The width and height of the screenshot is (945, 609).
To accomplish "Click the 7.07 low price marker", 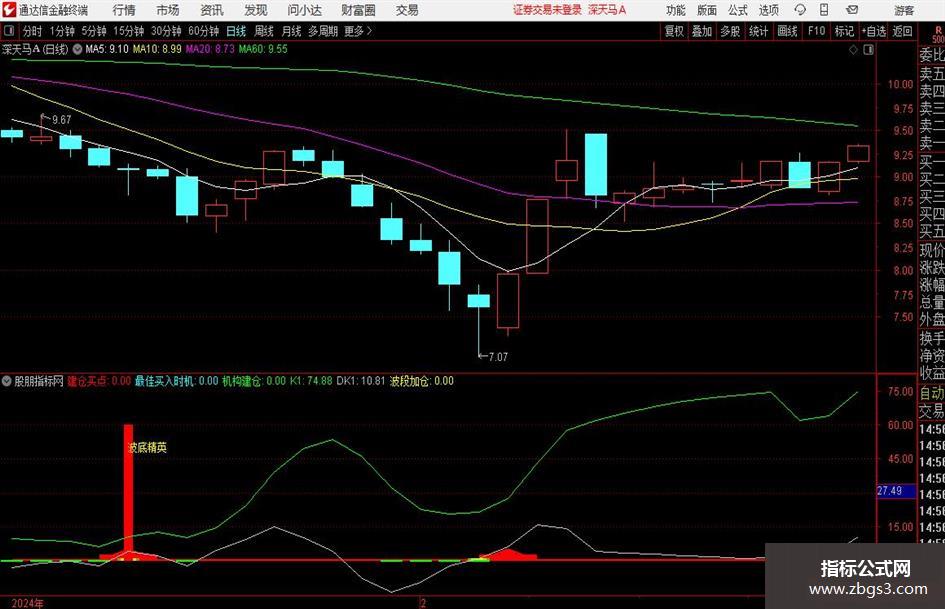I will coord(498,357).
